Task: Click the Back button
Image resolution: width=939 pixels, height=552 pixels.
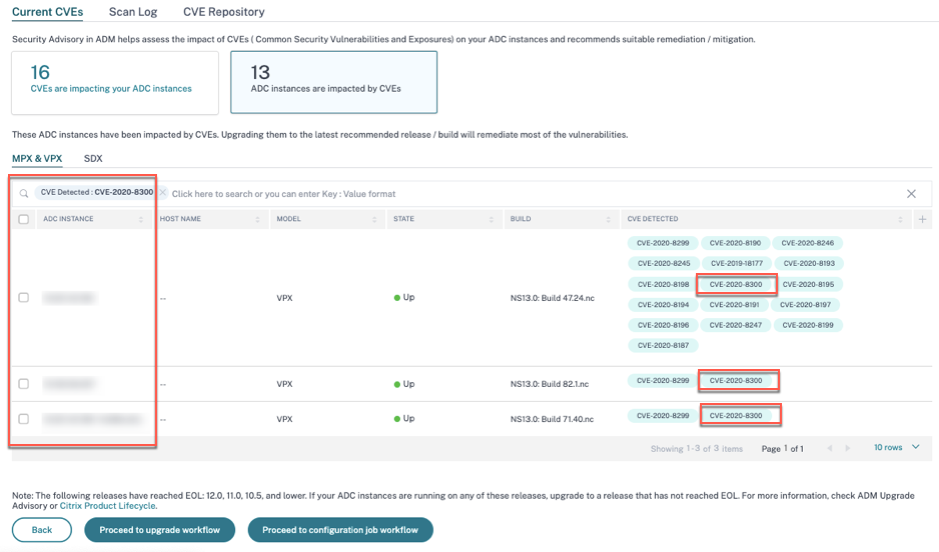Action: pyautogui.click(x=42, y=530)
